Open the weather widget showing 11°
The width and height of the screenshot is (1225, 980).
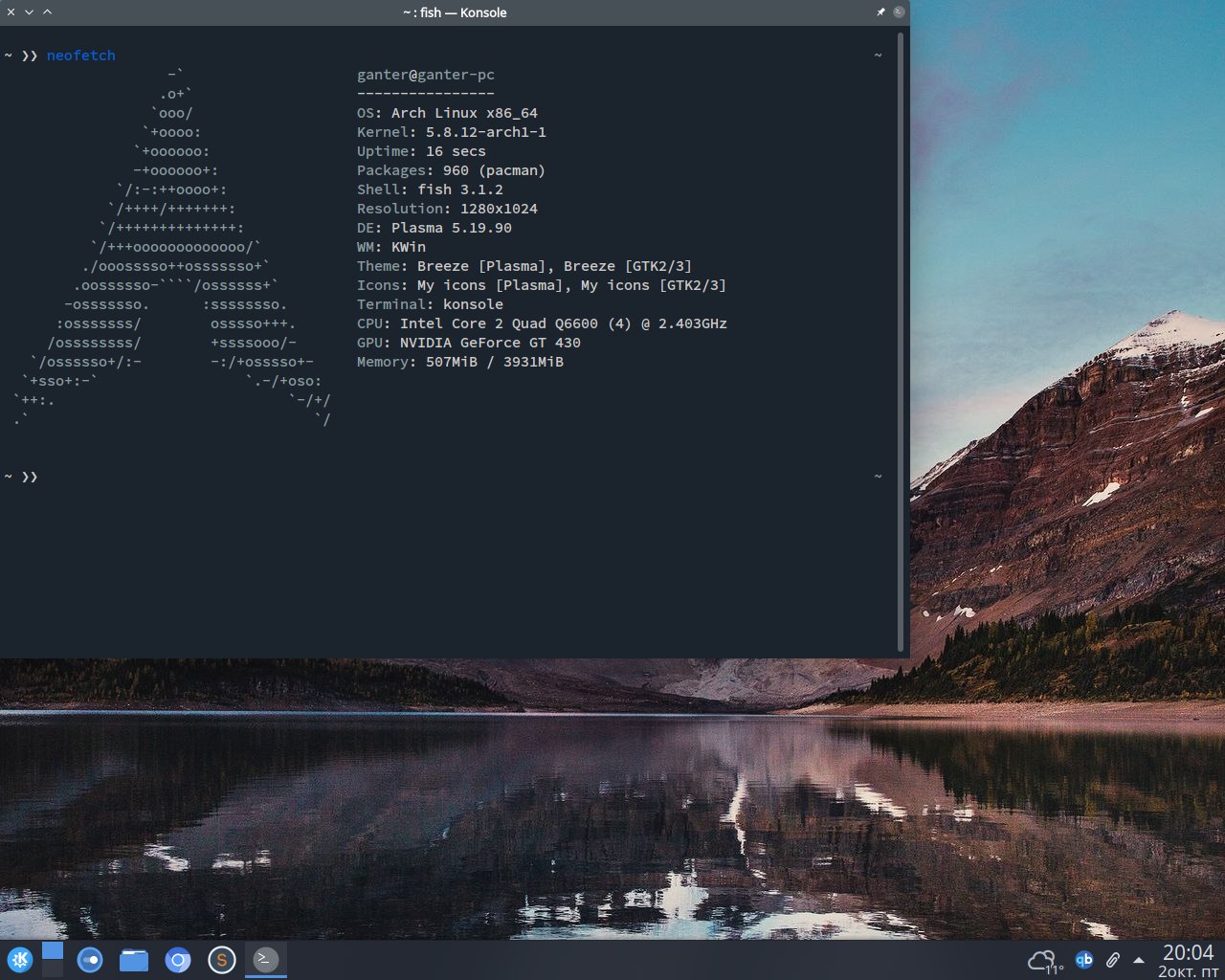[x=1045, y=961]
